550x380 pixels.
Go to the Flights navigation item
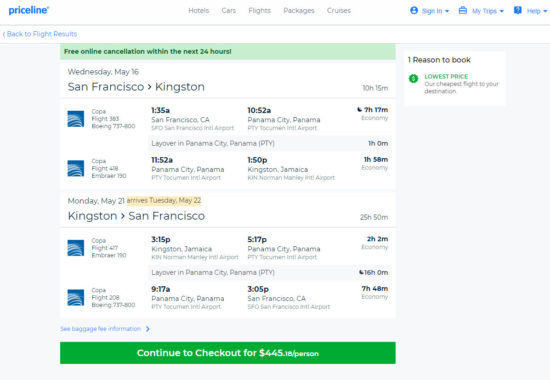coord(260,11)
